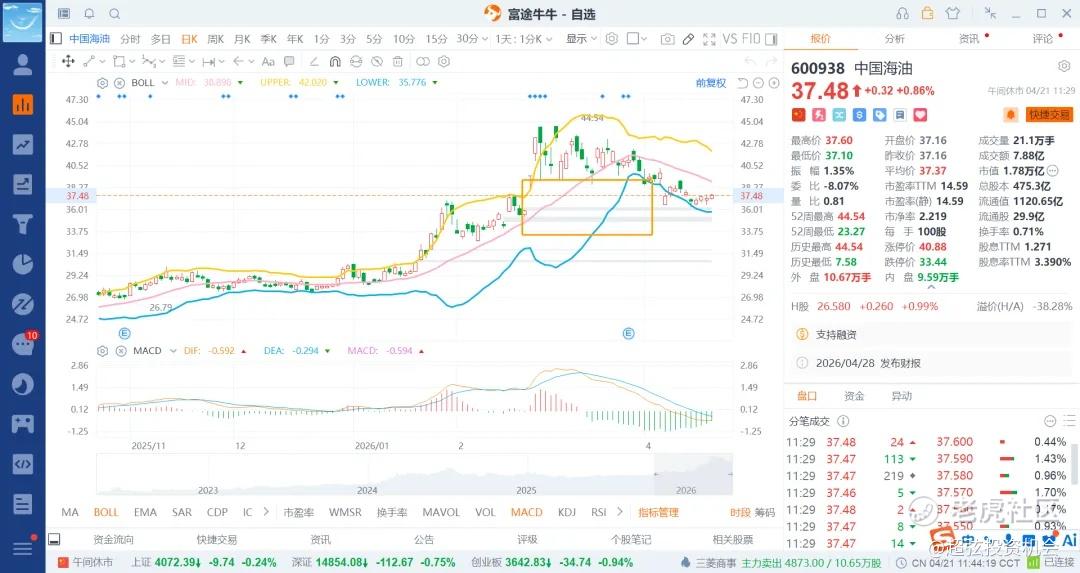Click the timeline range navigator handle
Image resolution: width=1080 pixels, height=573 pixels.
654,475
